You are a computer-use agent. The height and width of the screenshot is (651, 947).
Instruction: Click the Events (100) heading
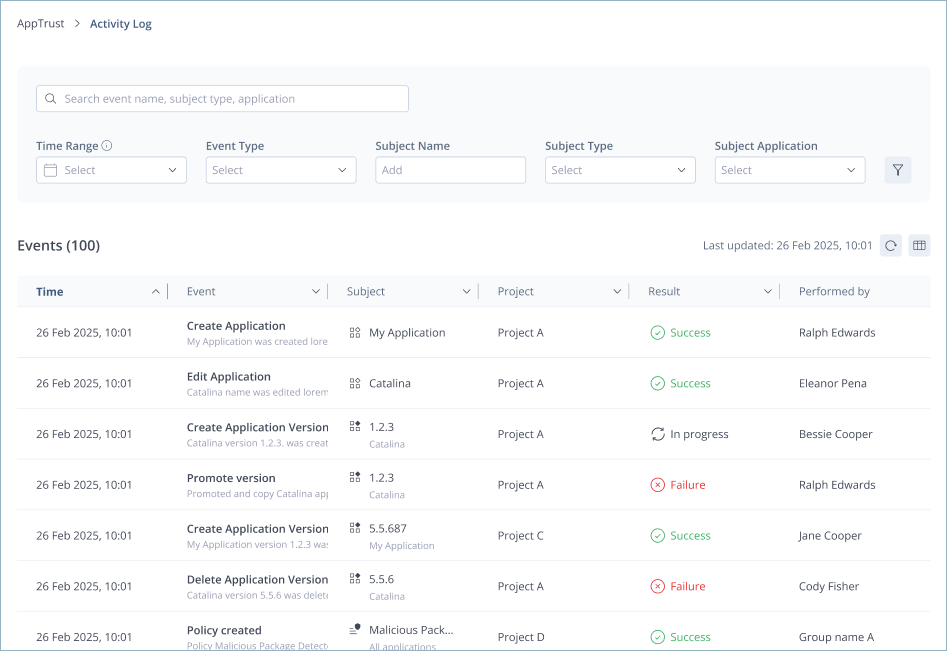tap(59, 246)
